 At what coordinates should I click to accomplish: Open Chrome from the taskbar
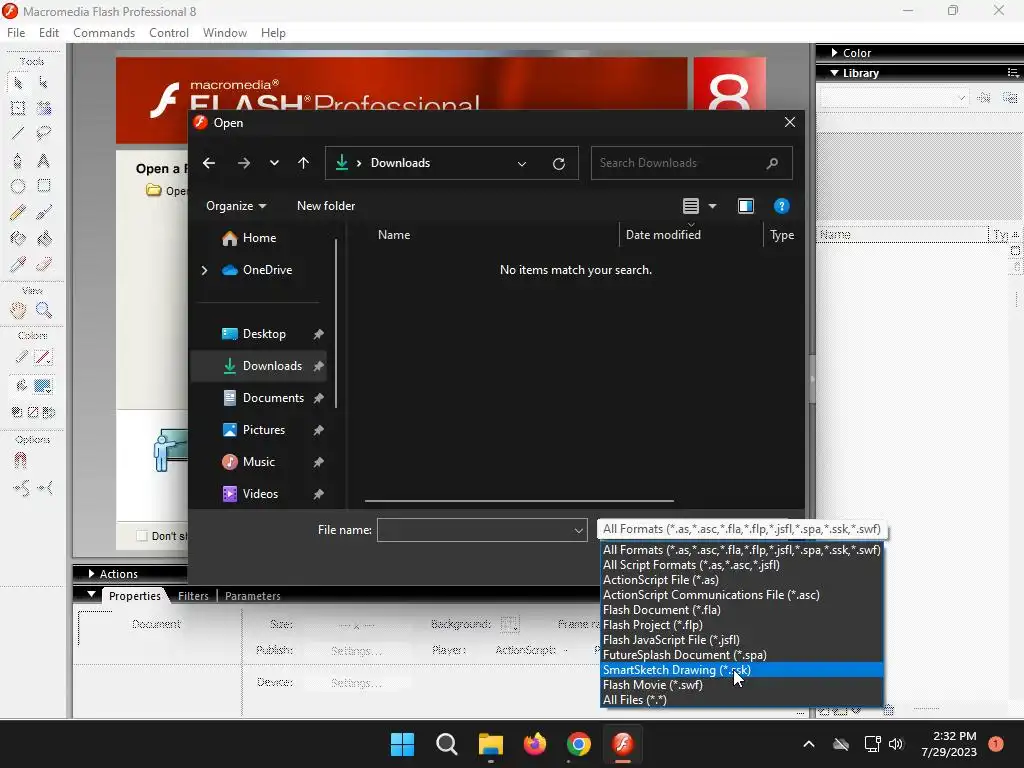coord(579,744)
